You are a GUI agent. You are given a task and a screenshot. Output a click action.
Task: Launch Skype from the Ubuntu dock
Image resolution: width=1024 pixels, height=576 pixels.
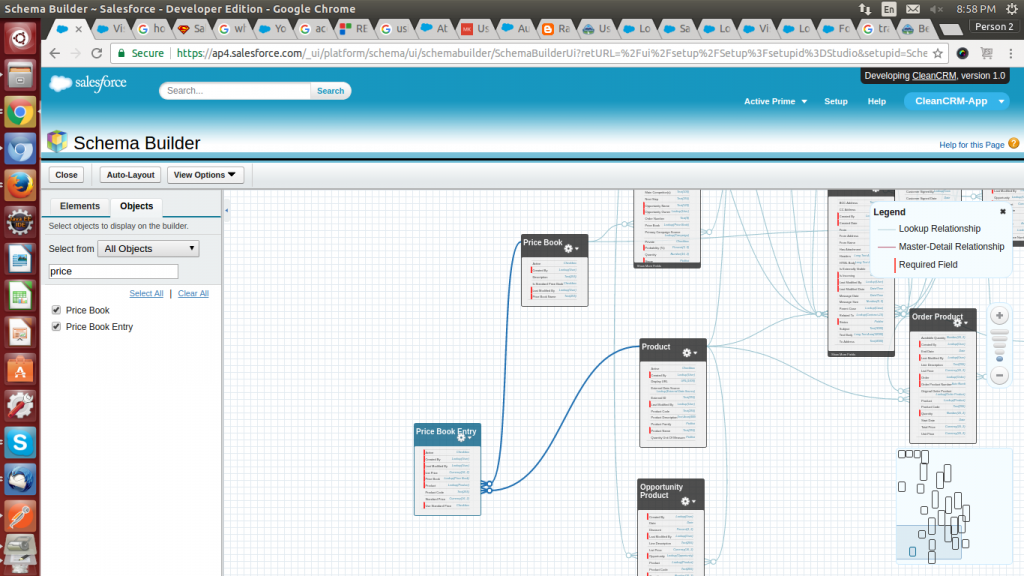click(20, 440)
